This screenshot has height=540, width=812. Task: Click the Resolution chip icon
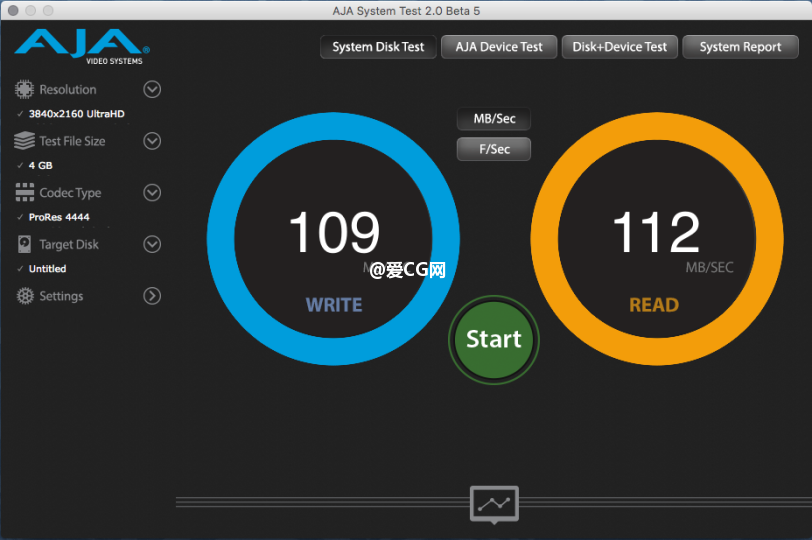[x=24, y=90]
